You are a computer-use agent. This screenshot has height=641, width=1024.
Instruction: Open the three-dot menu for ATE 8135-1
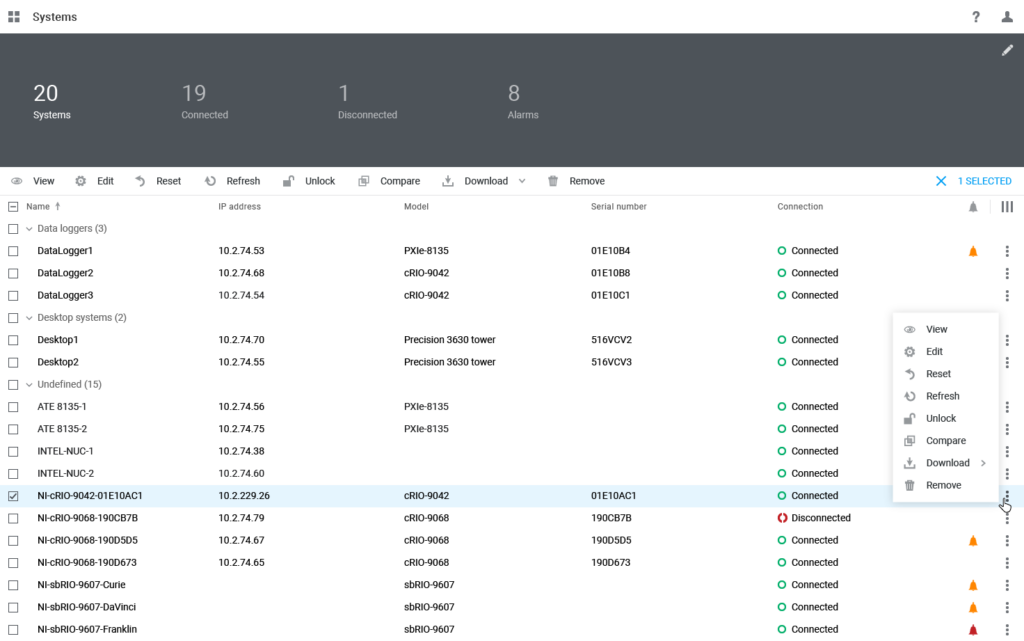click(1007, 407)
